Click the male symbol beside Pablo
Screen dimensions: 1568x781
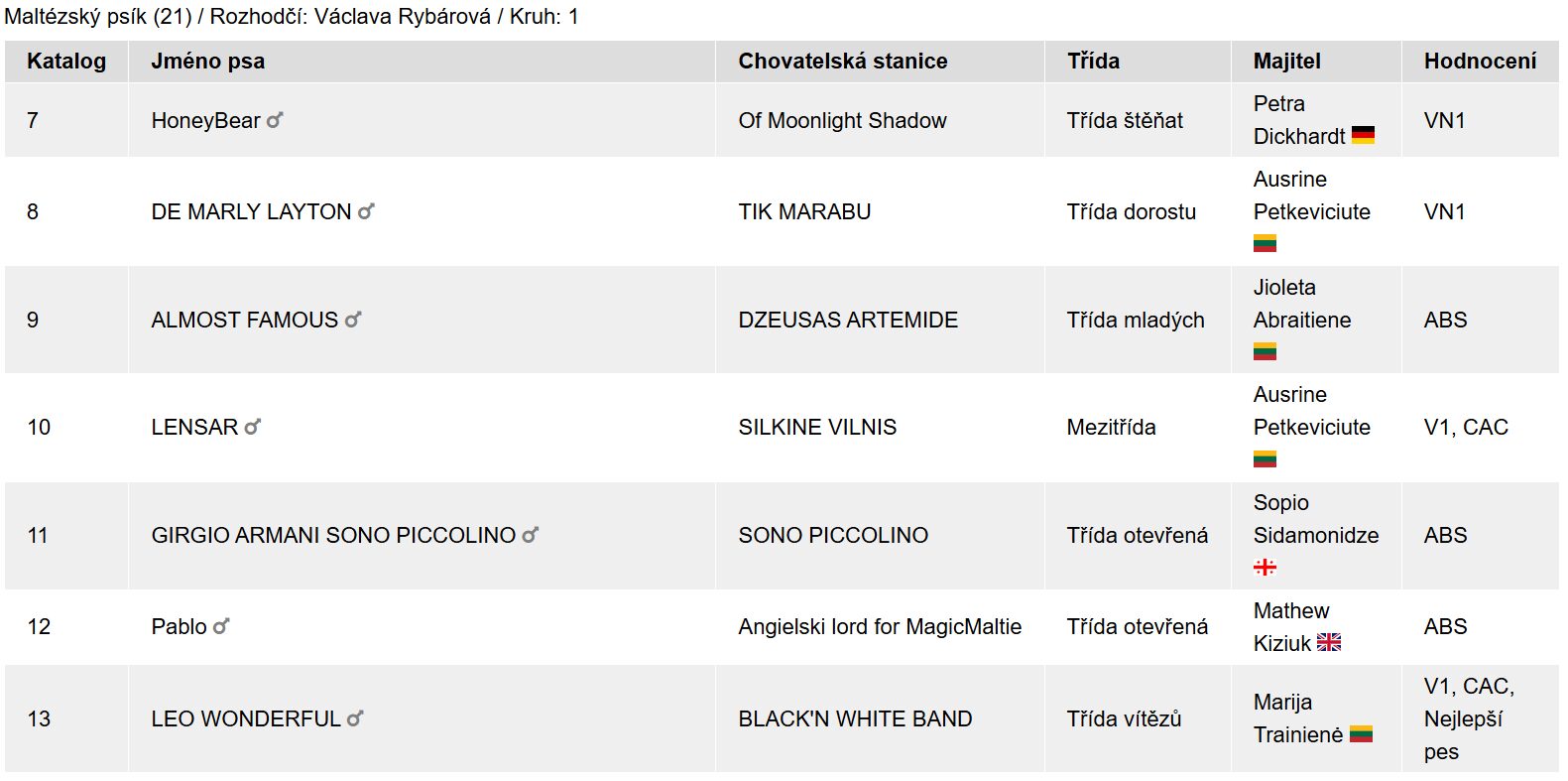click(221, 626)
